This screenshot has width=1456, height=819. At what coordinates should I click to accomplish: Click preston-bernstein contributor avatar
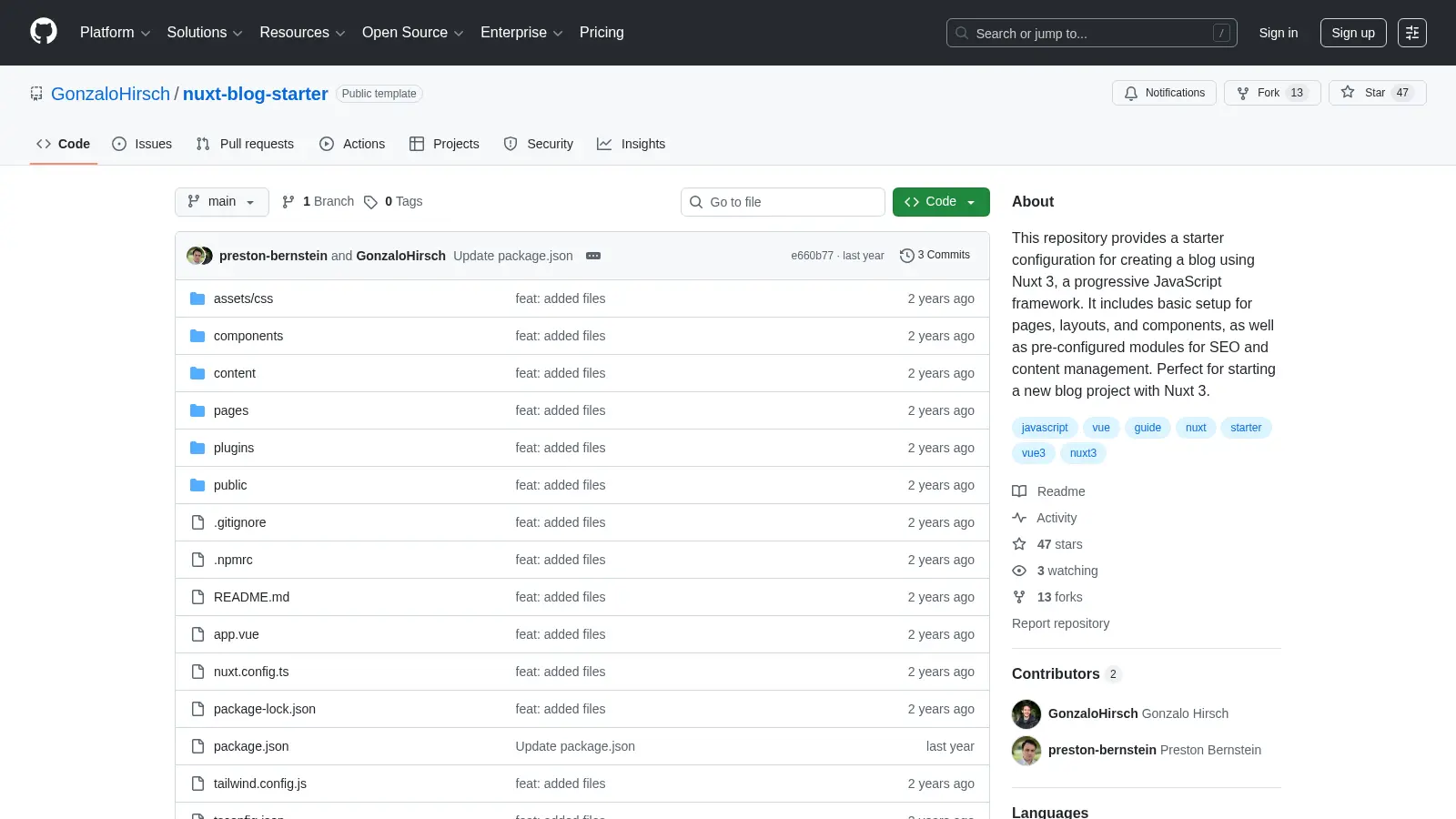pyautogui.click(x=1026, y=750)
